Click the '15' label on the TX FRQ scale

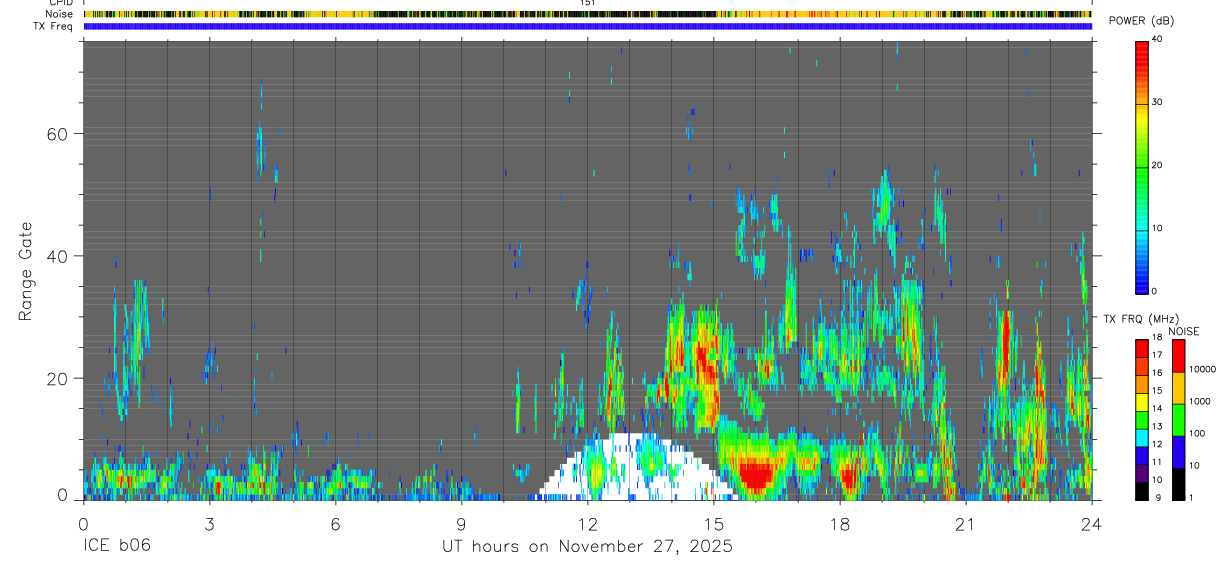click(x=1156, y=390)
